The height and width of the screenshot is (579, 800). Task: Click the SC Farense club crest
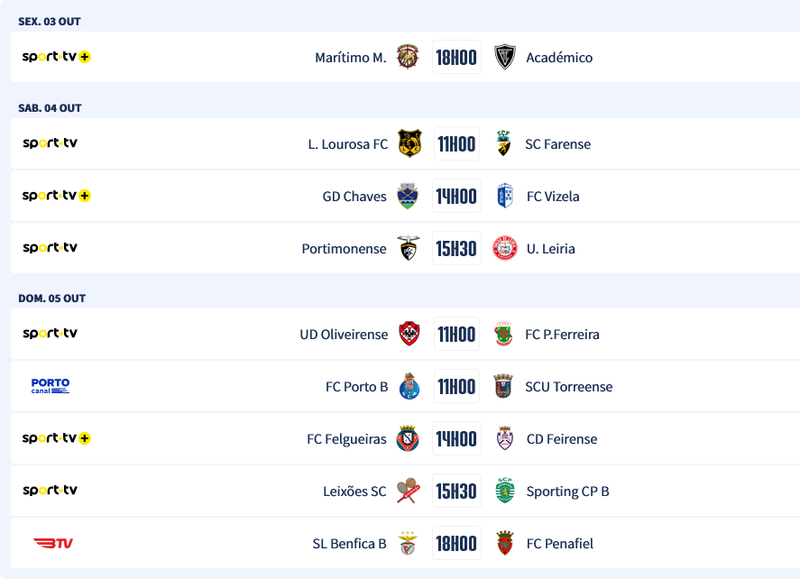pos(505,144)
